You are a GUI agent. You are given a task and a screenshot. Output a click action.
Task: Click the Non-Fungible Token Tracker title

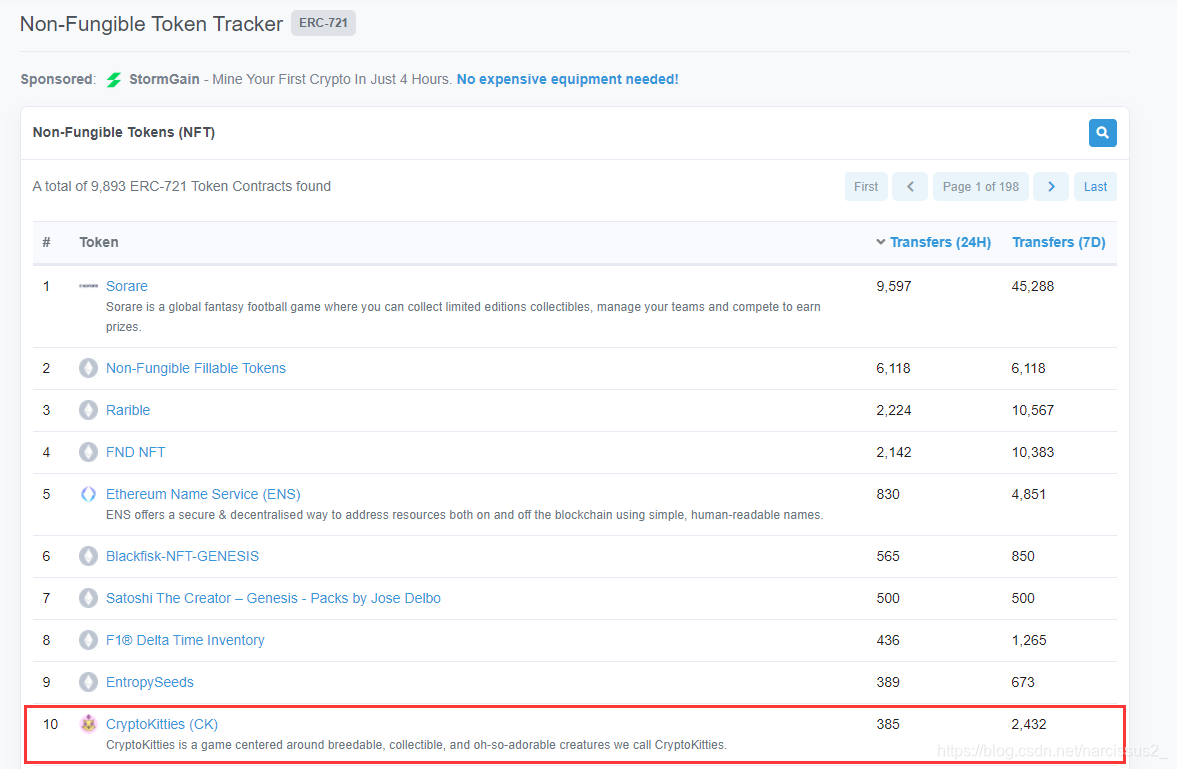[151, 24]
